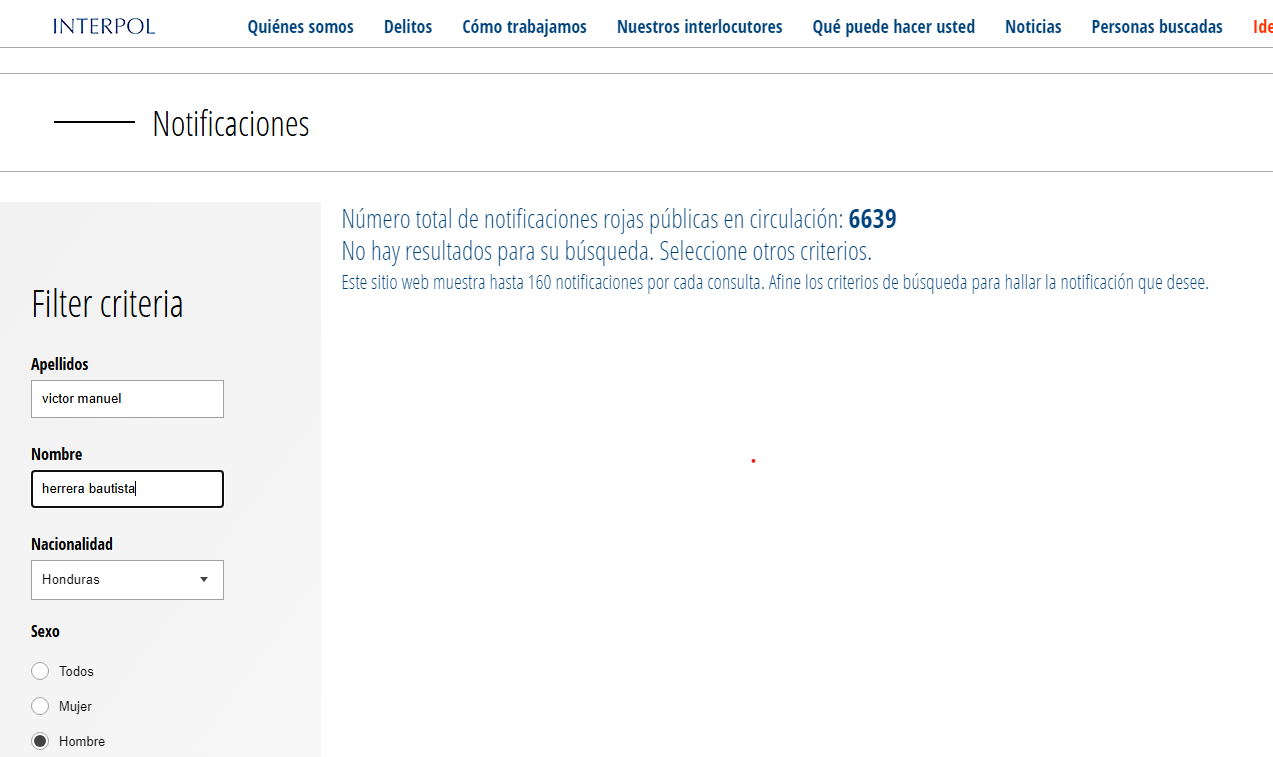Choose the Mujer radio option
Screen dimensions: 1273x757
[x=40, y=706]
